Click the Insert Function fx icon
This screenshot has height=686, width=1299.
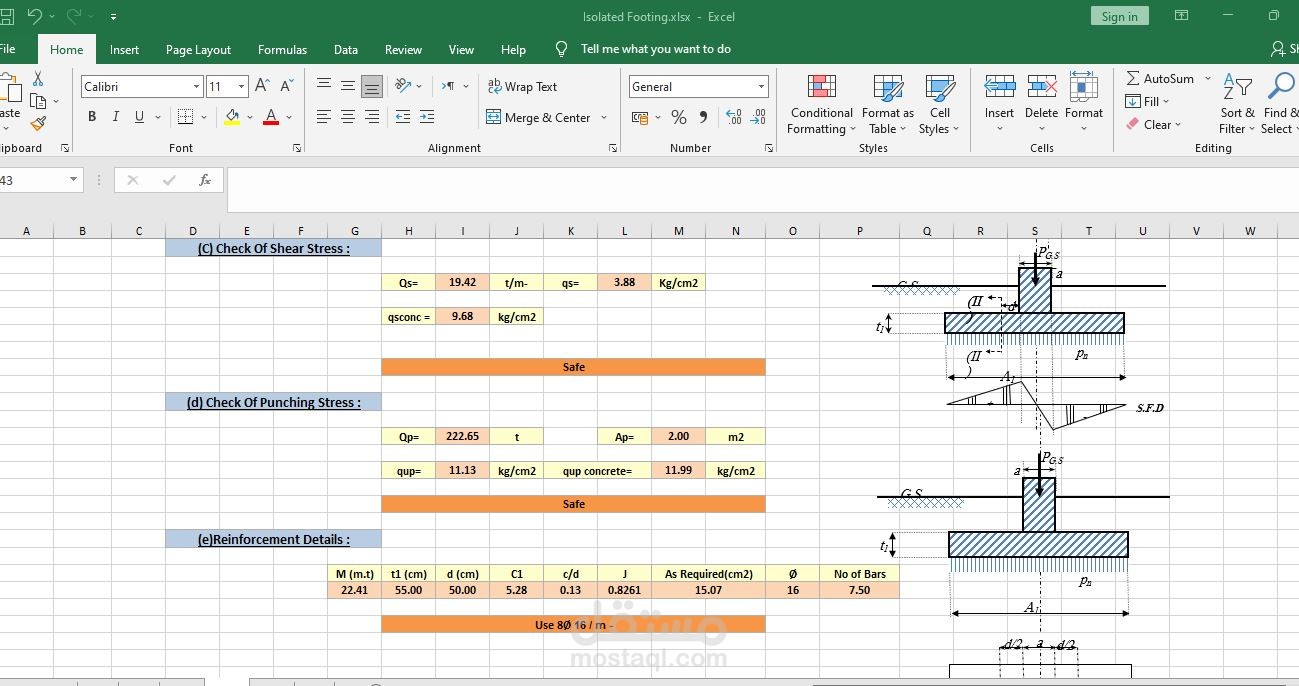(205, 180)
